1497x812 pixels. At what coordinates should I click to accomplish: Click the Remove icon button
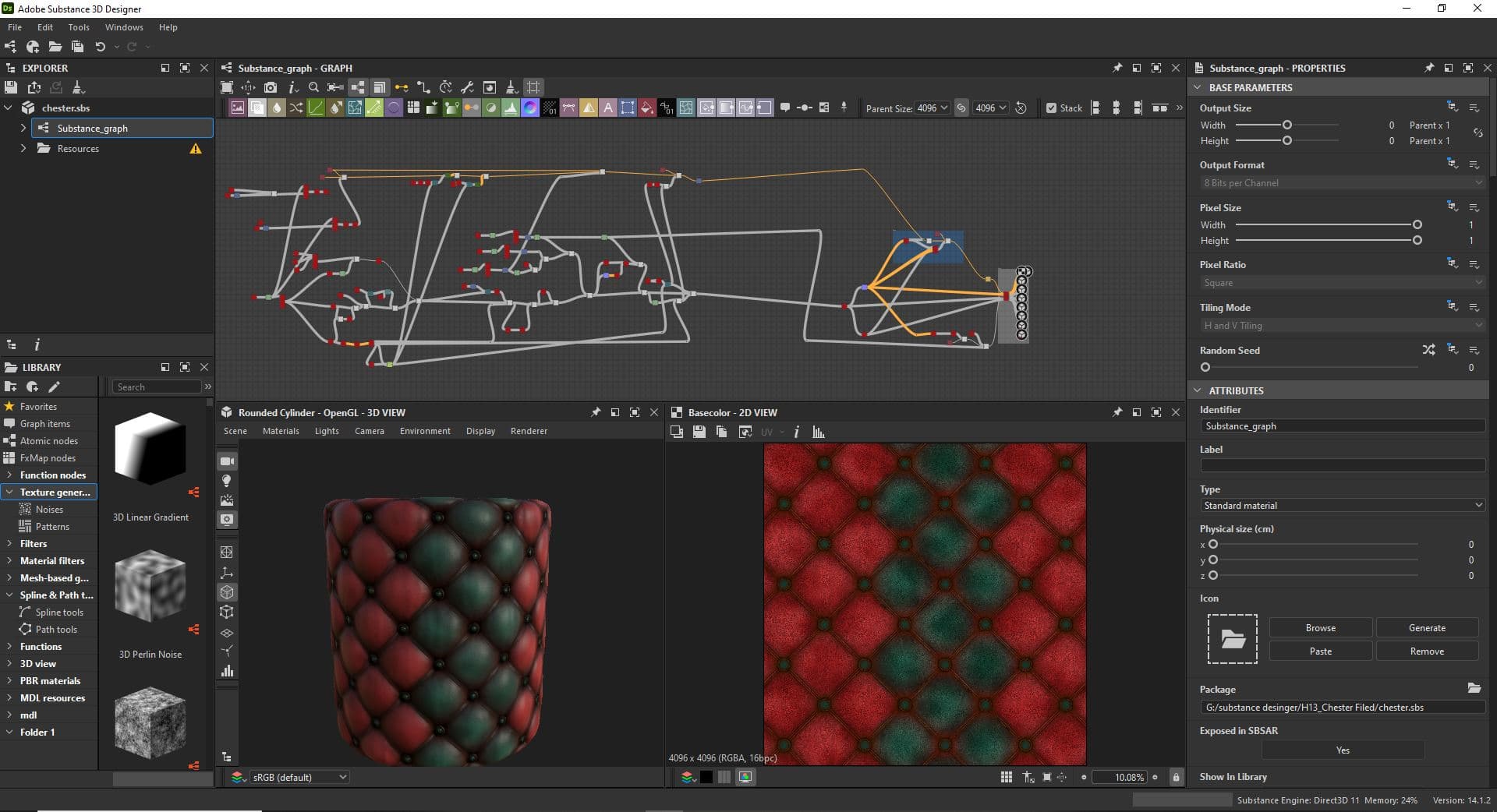point(1427,651)
